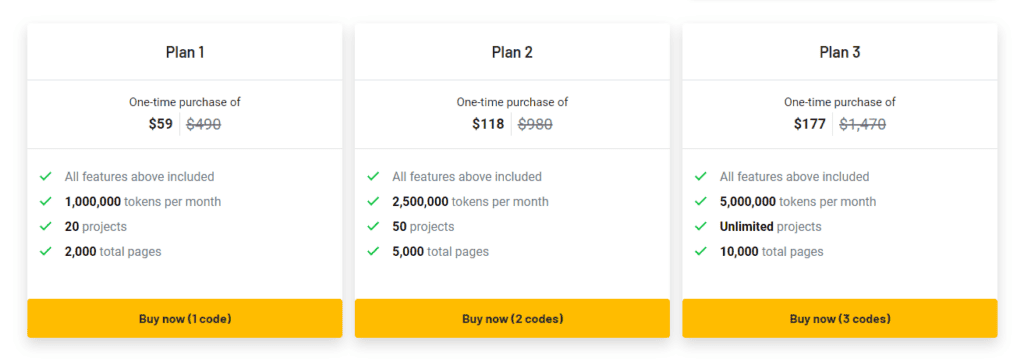
Task: Click the checkmark beside 5,000,000 tokens
Action: tap(701, 201)
